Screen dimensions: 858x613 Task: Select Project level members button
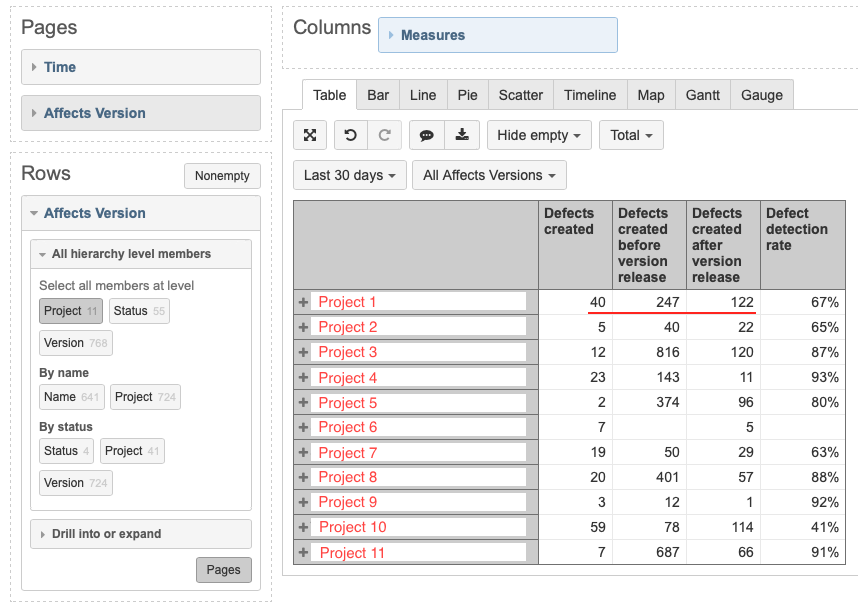coord(71,311)
